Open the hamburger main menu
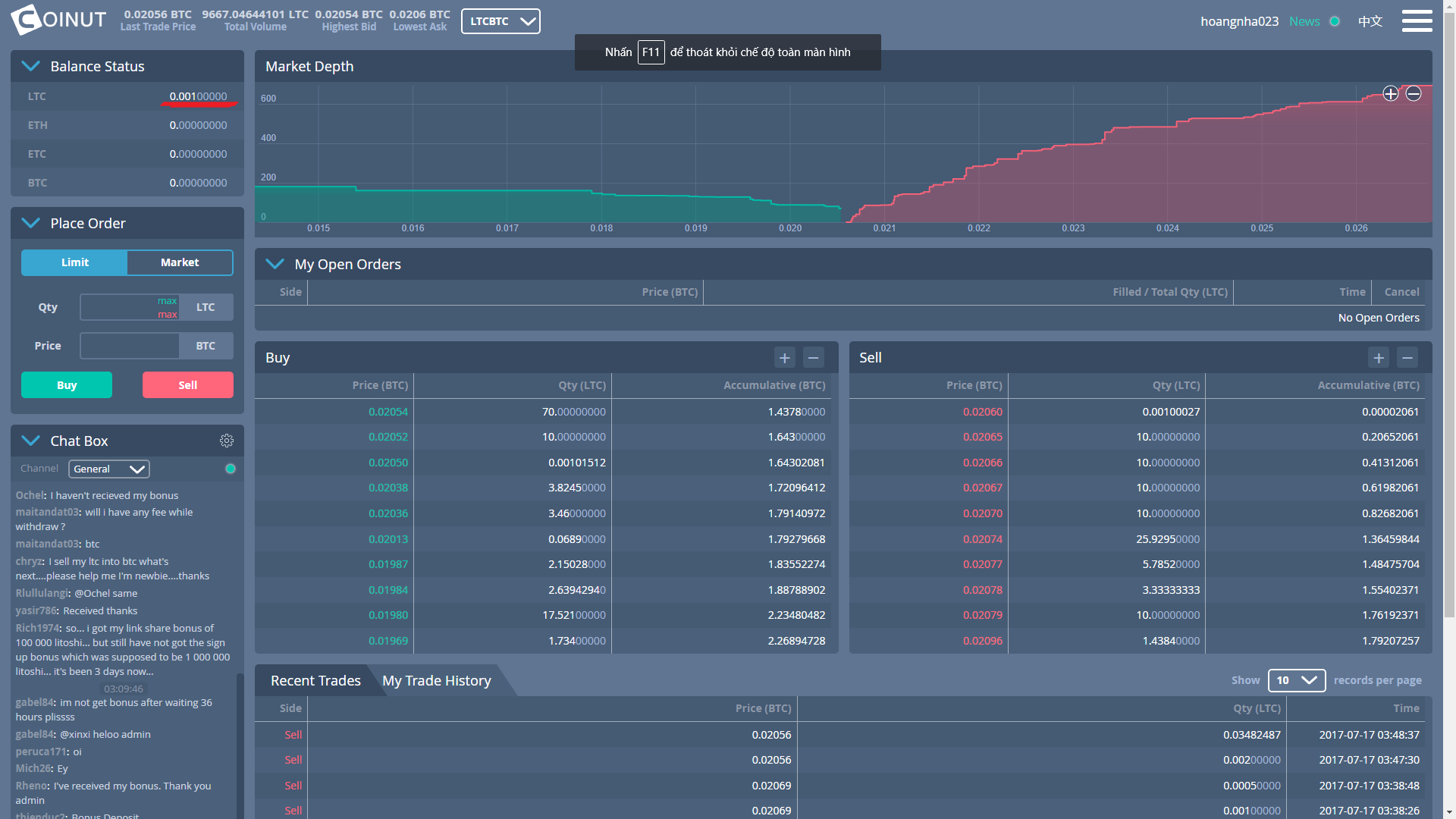The height and width of the screenshot is (819, 1456). point(1417,21)
